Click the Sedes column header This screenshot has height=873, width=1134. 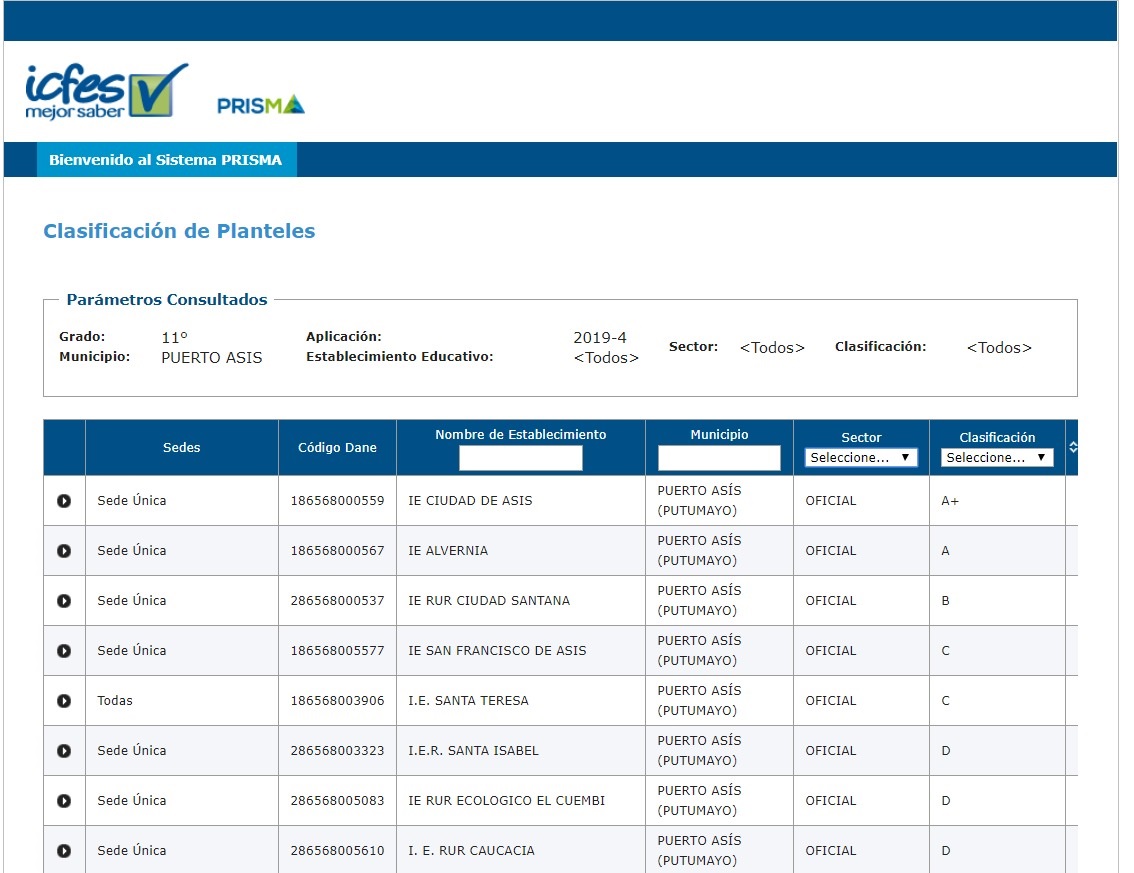click(x=182, y=448)
